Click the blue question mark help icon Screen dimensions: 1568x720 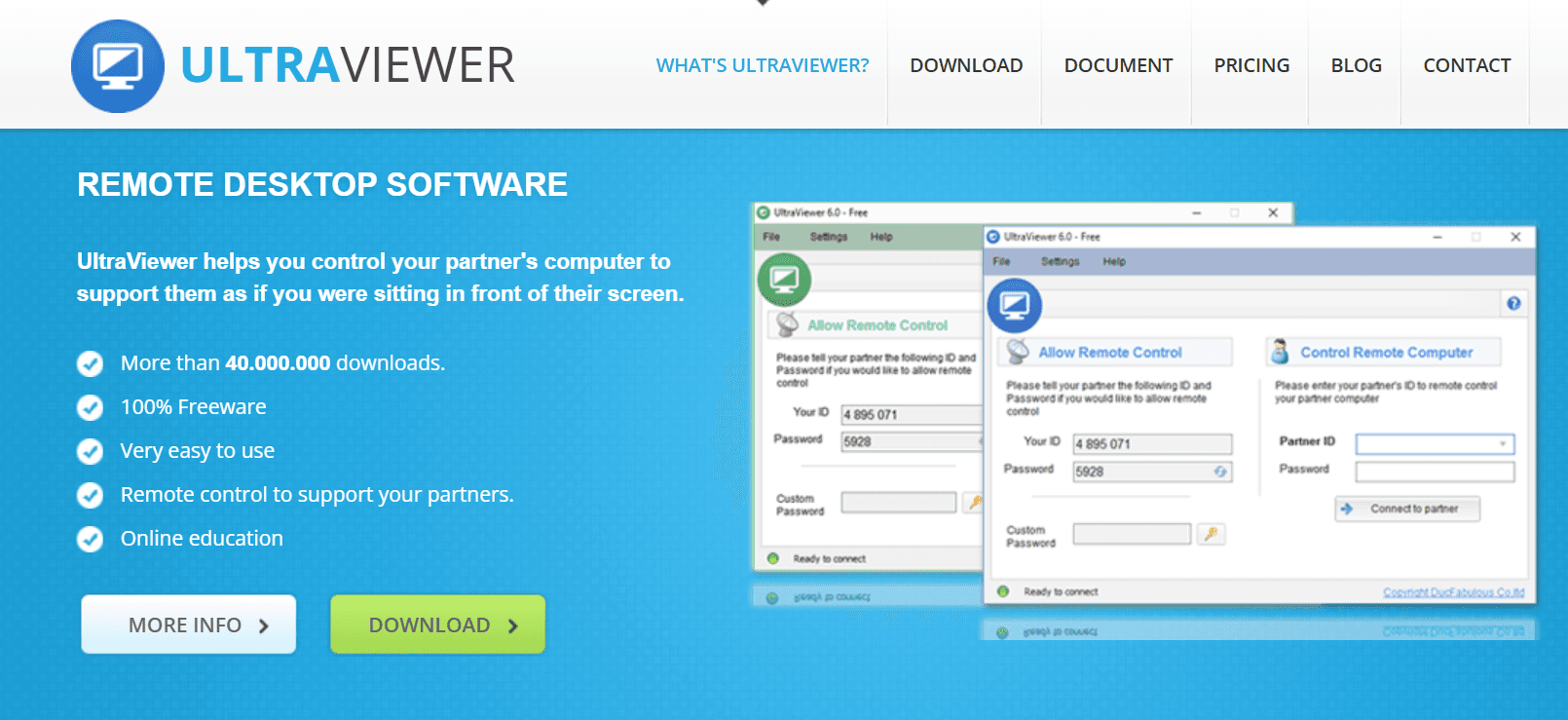click(1513, 303)
